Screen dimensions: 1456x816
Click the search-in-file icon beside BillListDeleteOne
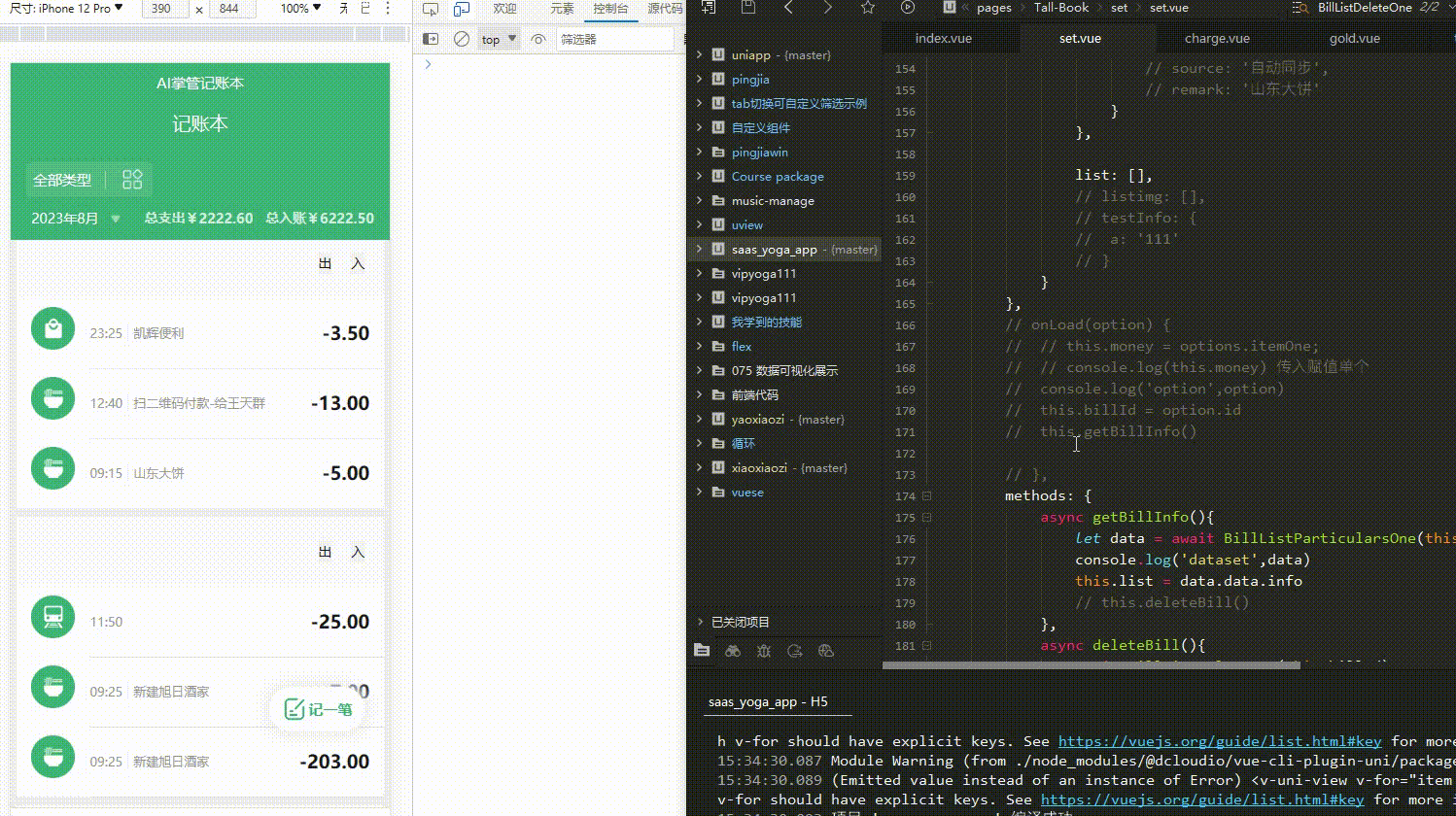point(1300,7)
